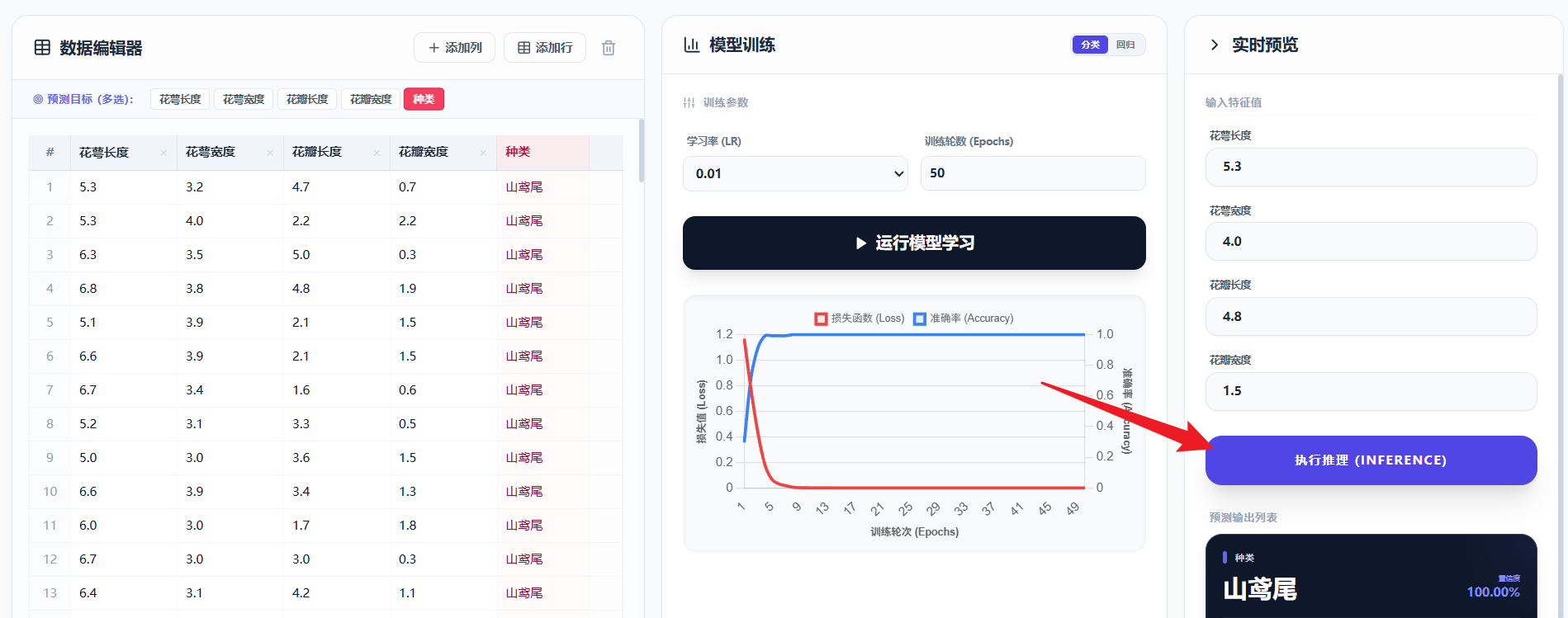Click the data editor table icon

[x=42, y=48]
